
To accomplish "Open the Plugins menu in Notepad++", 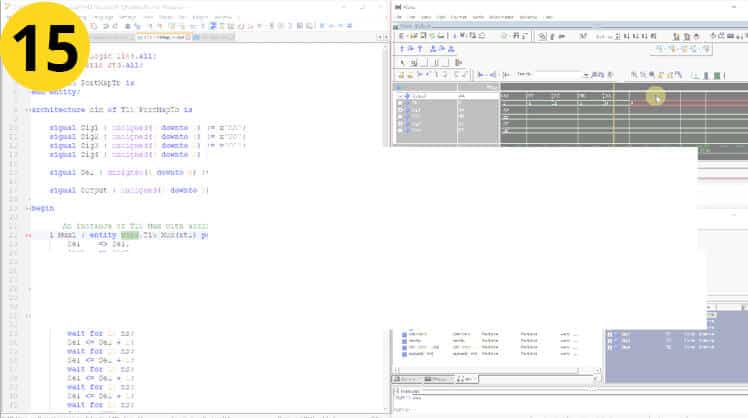I will (x=200, y=17).
